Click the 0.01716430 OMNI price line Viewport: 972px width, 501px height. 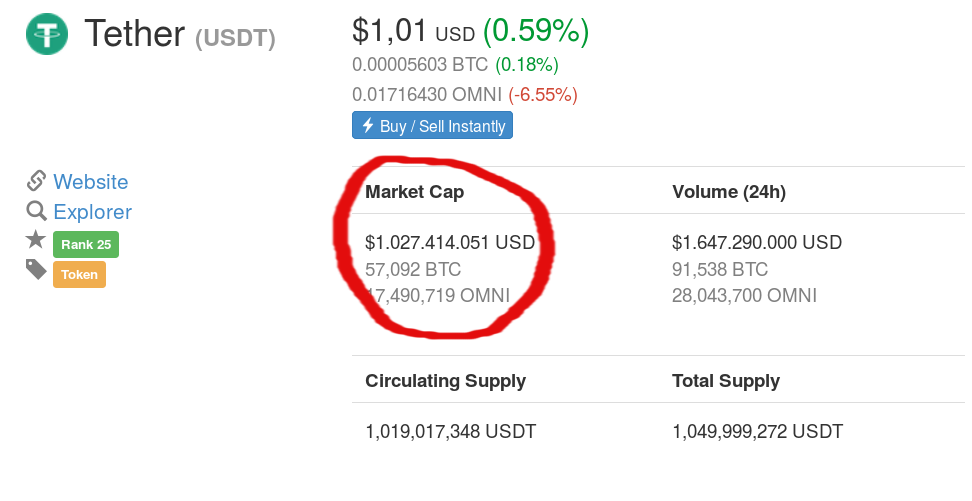[426, 94]
